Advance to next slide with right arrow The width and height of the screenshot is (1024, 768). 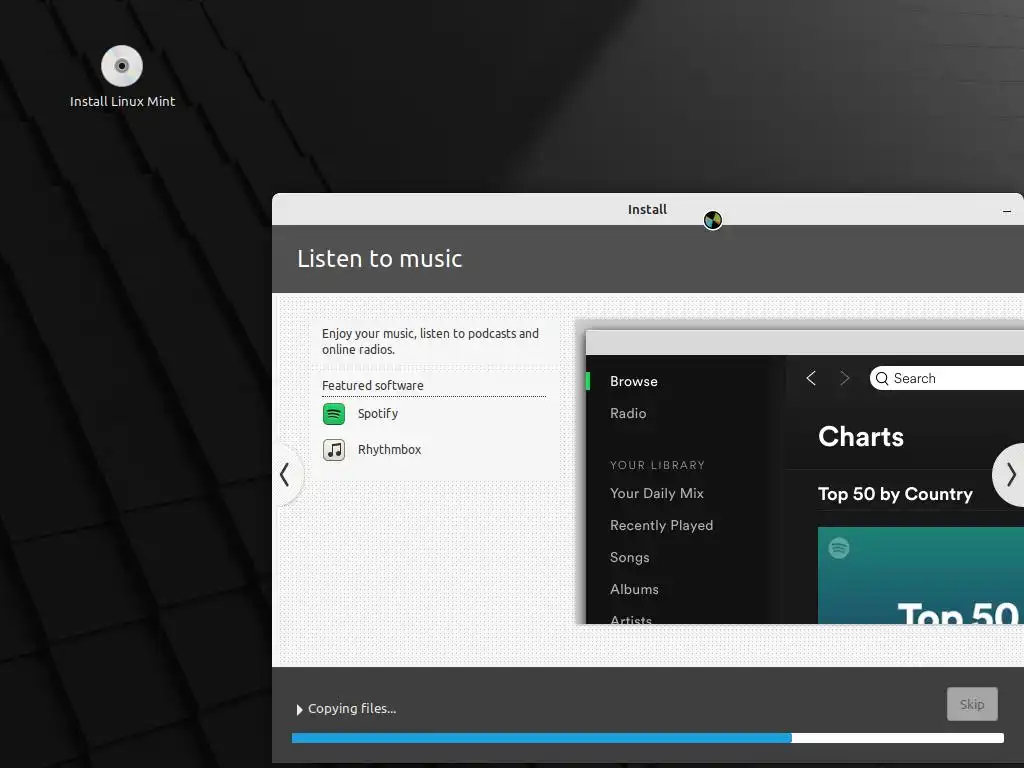coord(1010,475)
